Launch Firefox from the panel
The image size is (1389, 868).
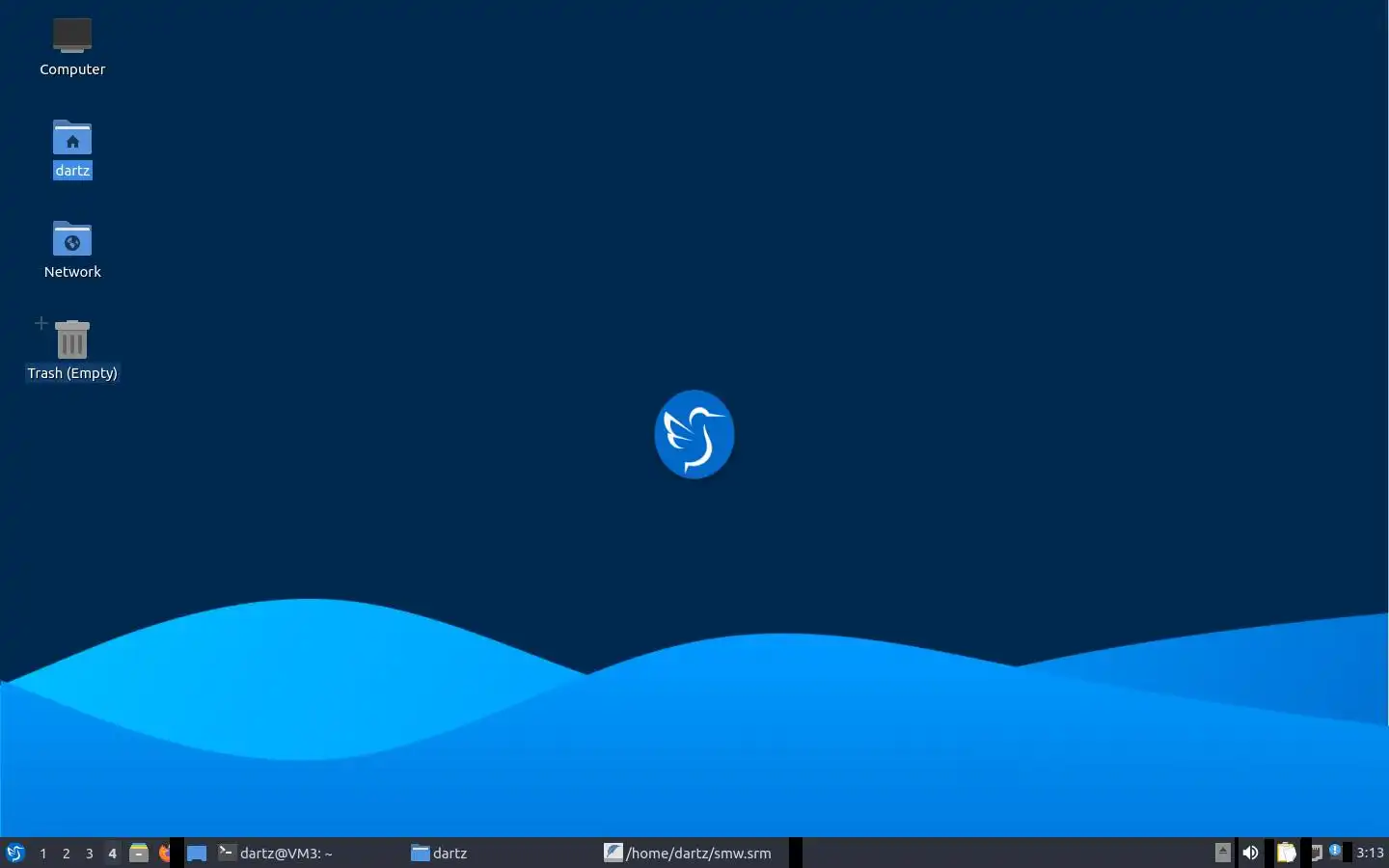pos(164,853)
